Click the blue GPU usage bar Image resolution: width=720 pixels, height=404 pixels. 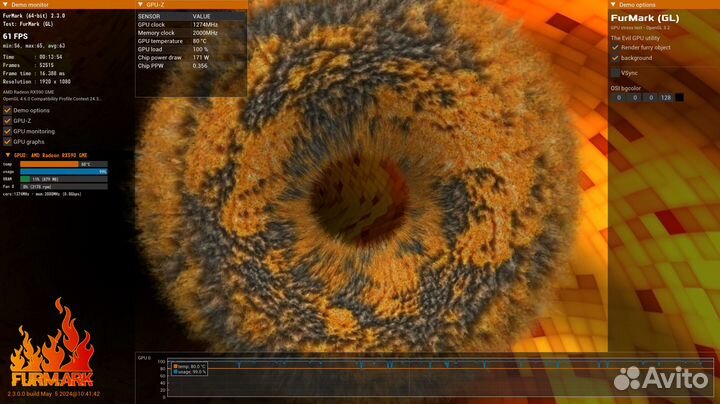pos(62,171)
